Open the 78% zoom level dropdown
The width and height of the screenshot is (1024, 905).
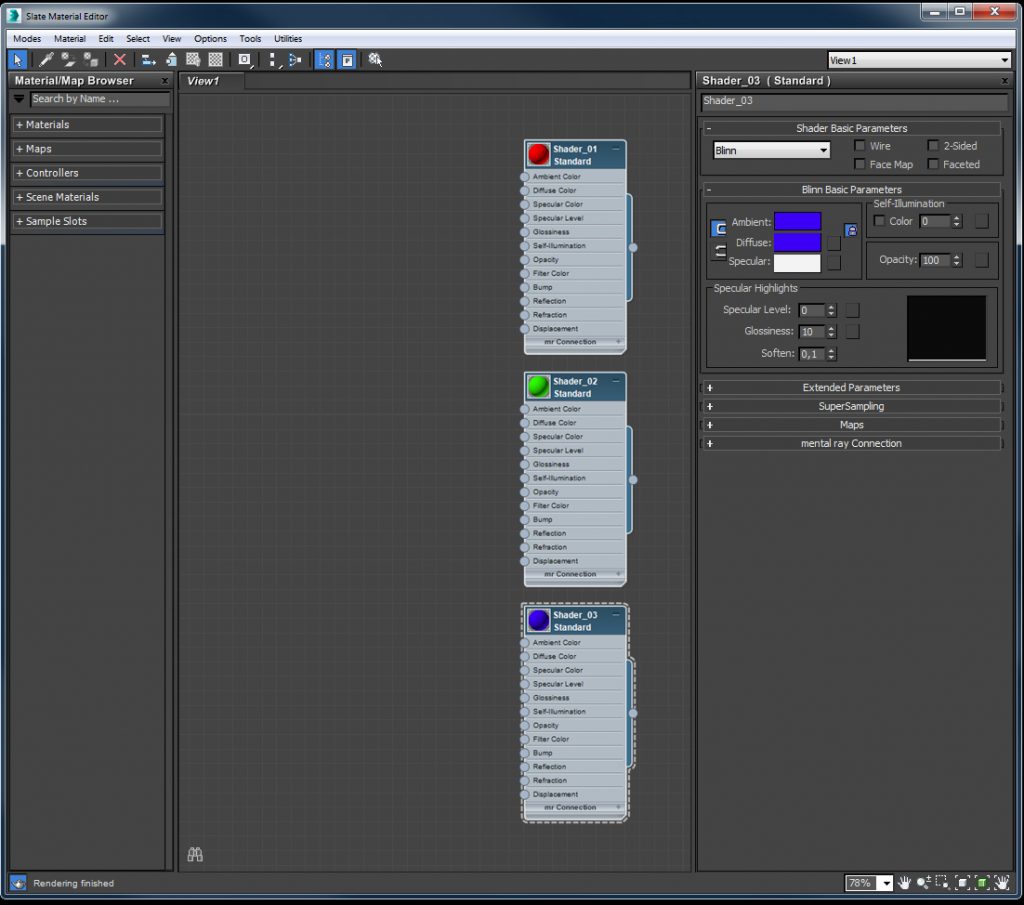886,883
